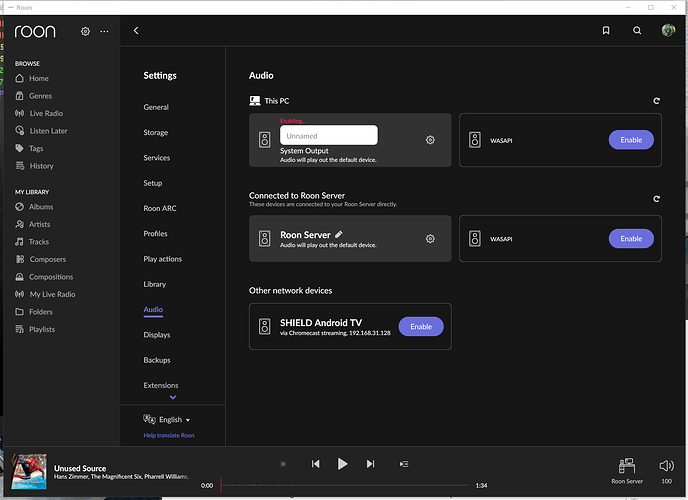
Task: Follow the Help translate Roon link
Action: pyautogui.click(x=169, y=436)
